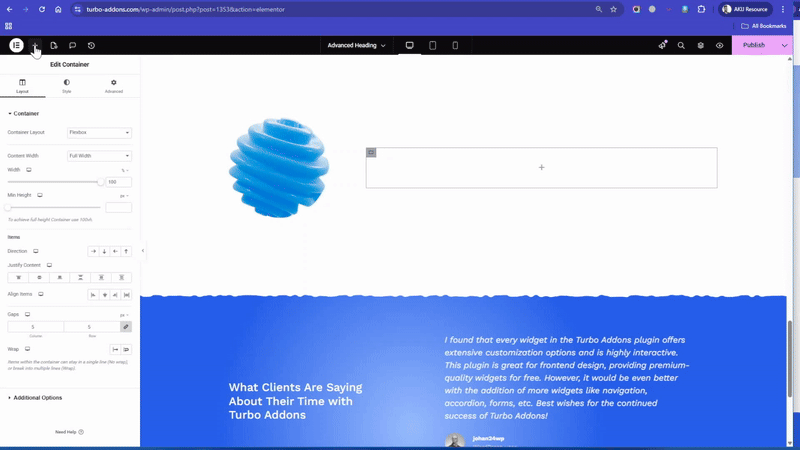
Task: Open the Elementor main menu logo
Action: [x=16, y=45]
